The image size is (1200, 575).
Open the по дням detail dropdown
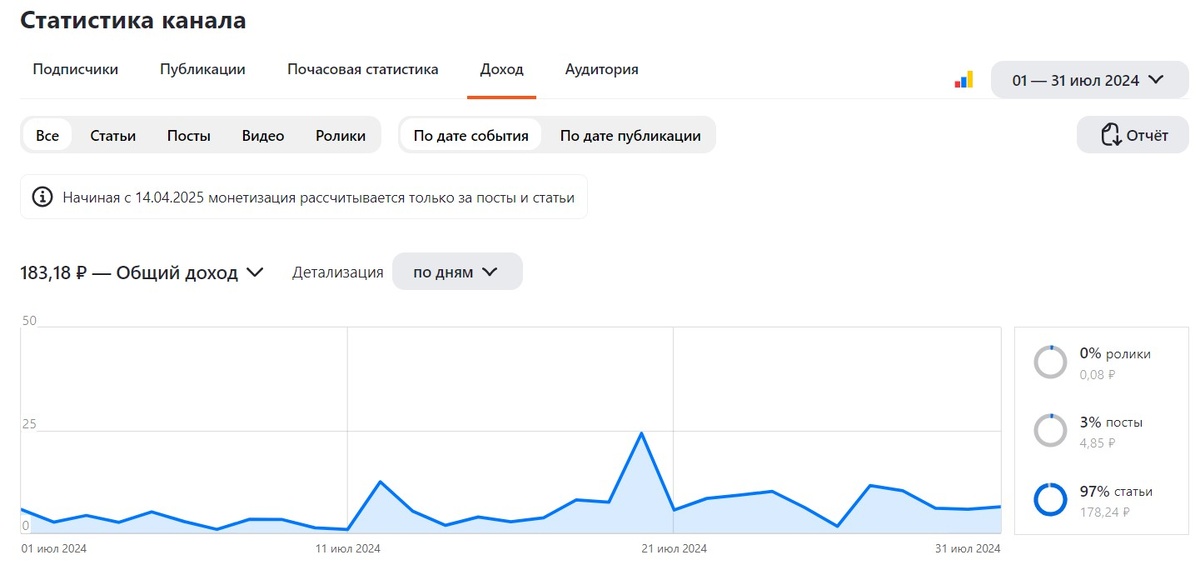(457, 271)
